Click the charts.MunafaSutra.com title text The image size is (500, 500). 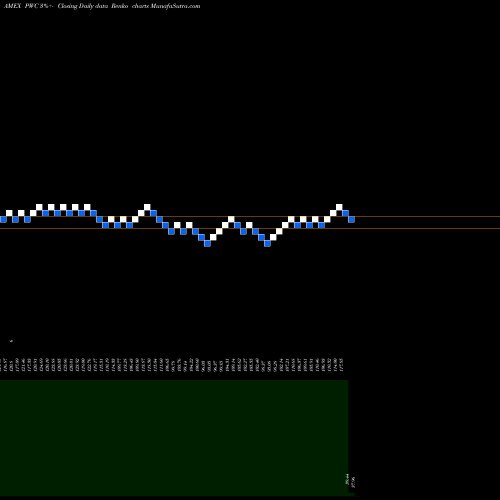[x=166, y=6]
